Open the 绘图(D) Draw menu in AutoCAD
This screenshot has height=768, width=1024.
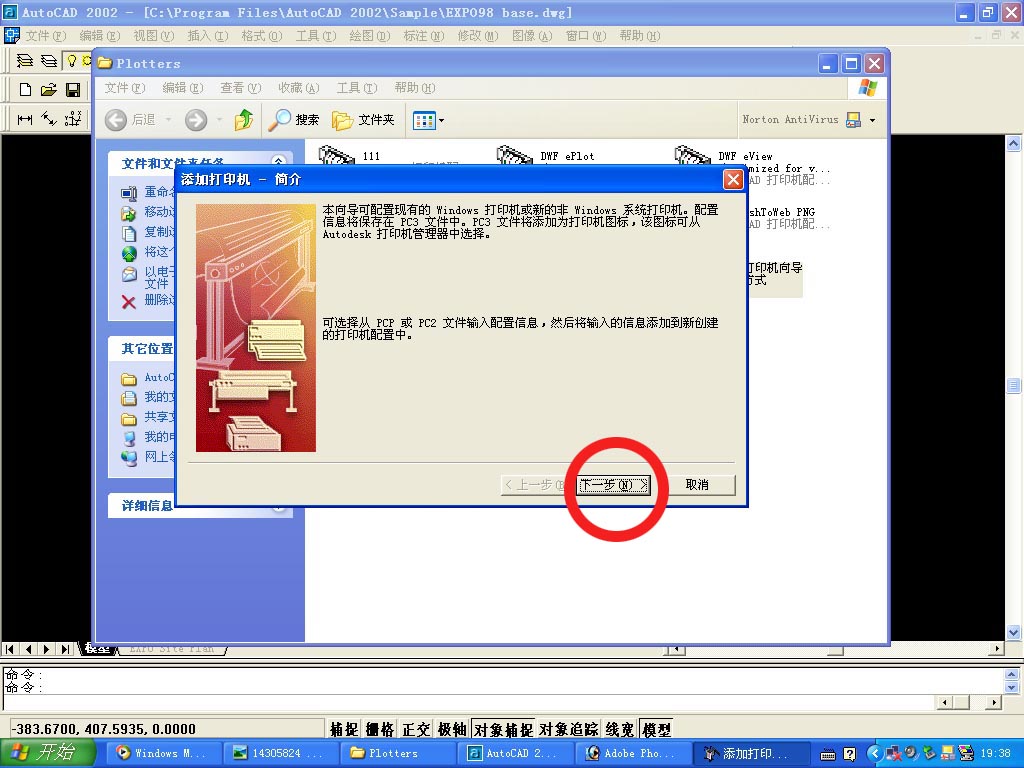pos(370,35)
